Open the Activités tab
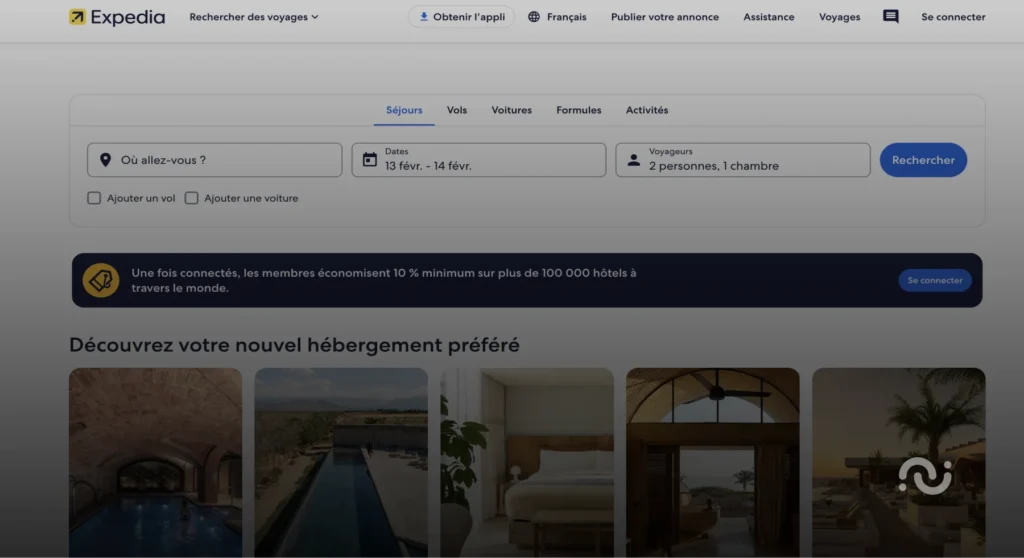This screenshot has width=1024, height=558. click(x=647, y=110)
